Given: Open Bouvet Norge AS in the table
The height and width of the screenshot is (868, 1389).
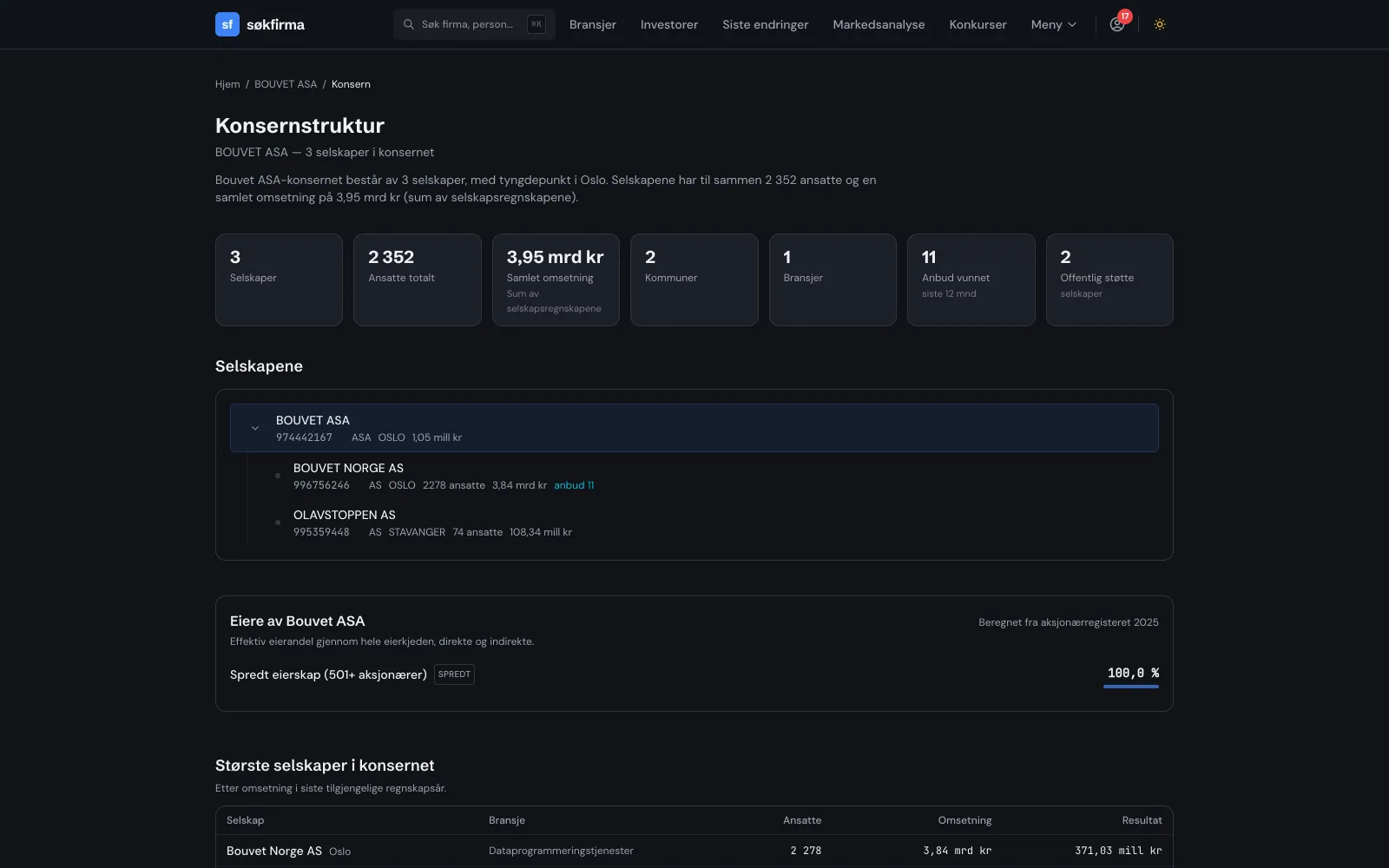Looking at the screenshot, I should point(274,851).
